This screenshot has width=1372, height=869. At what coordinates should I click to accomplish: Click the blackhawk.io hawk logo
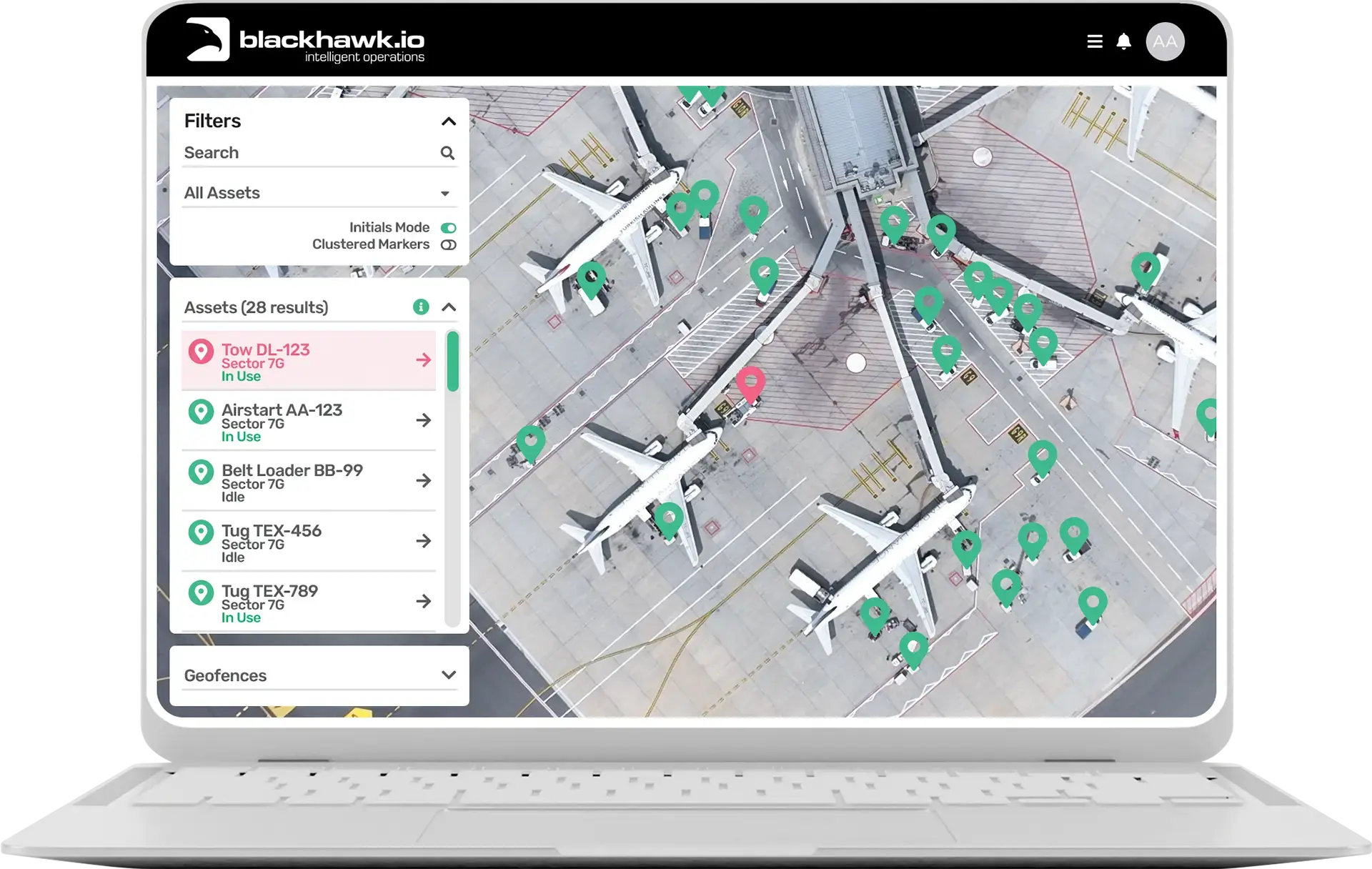pos(208,39)
